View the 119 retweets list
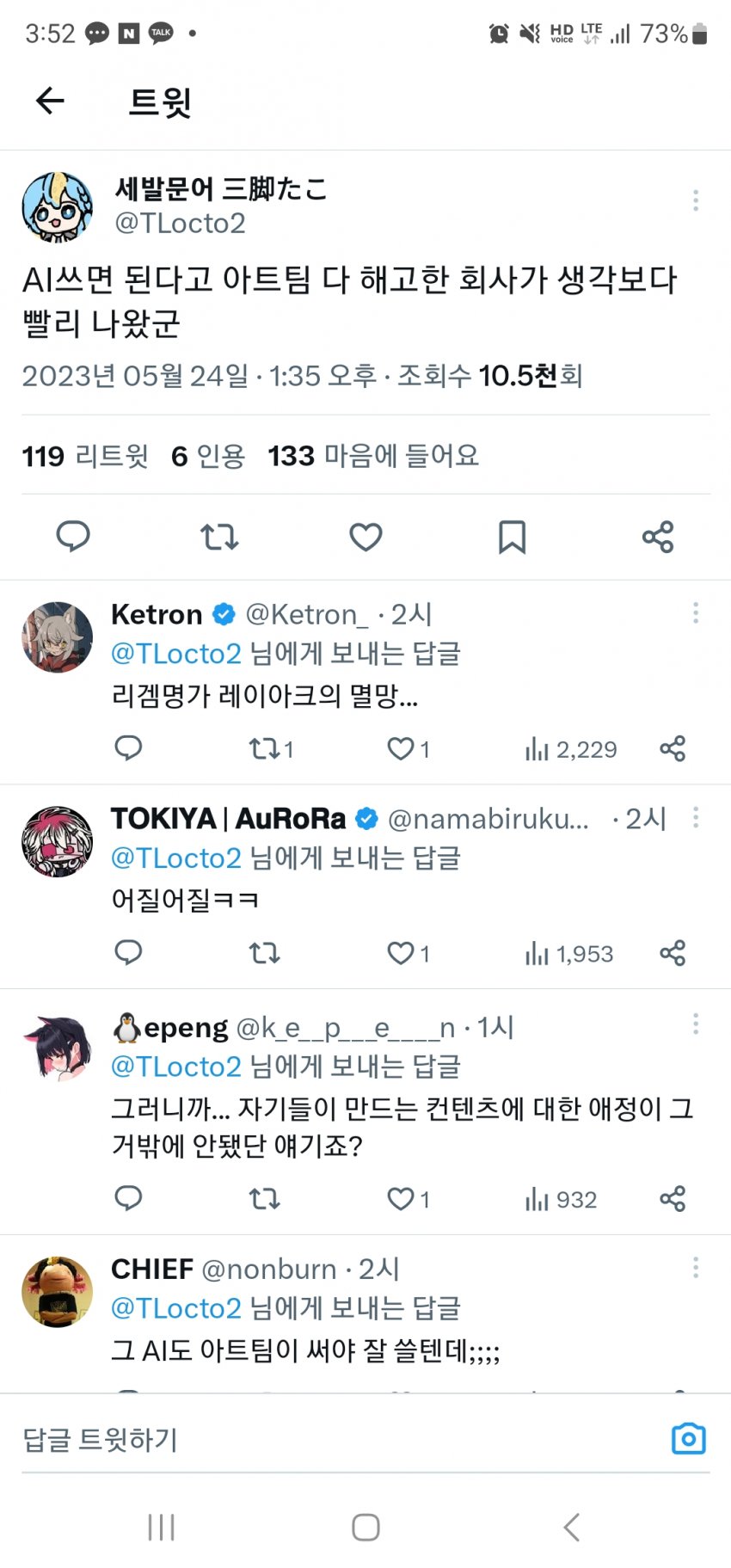 click(85, 456)
